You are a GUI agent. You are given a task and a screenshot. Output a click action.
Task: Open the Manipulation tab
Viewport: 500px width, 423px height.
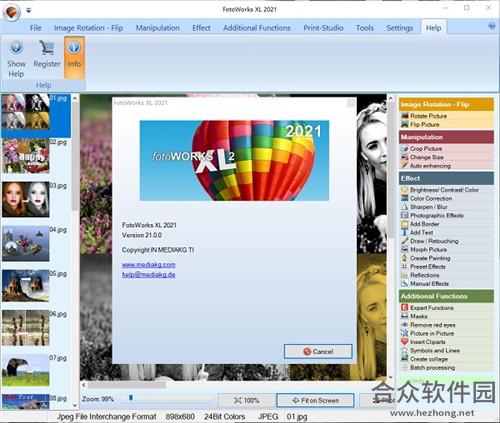tap(158, 28)
